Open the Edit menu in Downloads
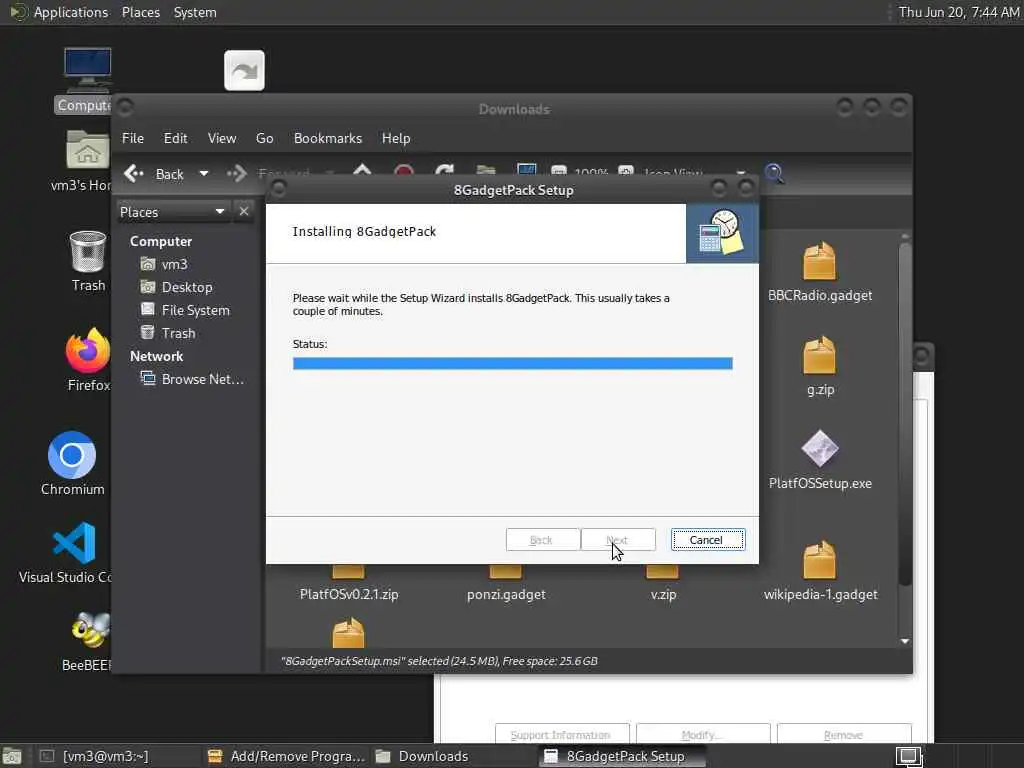Screen dimensions: 1024x768 [175, 138]
